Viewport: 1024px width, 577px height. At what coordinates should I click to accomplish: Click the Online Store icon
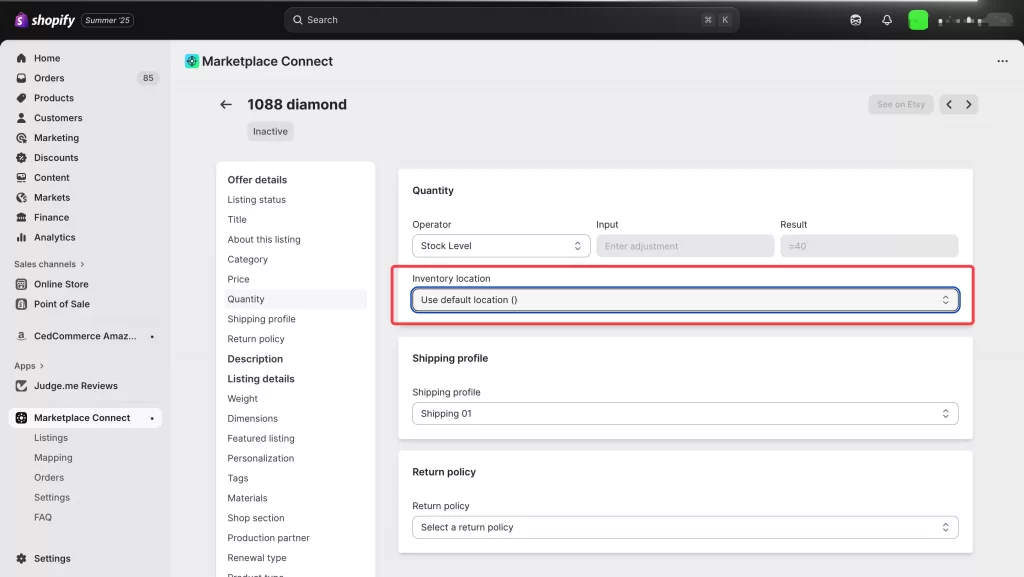pyautogui.click(x=22, y=284)
